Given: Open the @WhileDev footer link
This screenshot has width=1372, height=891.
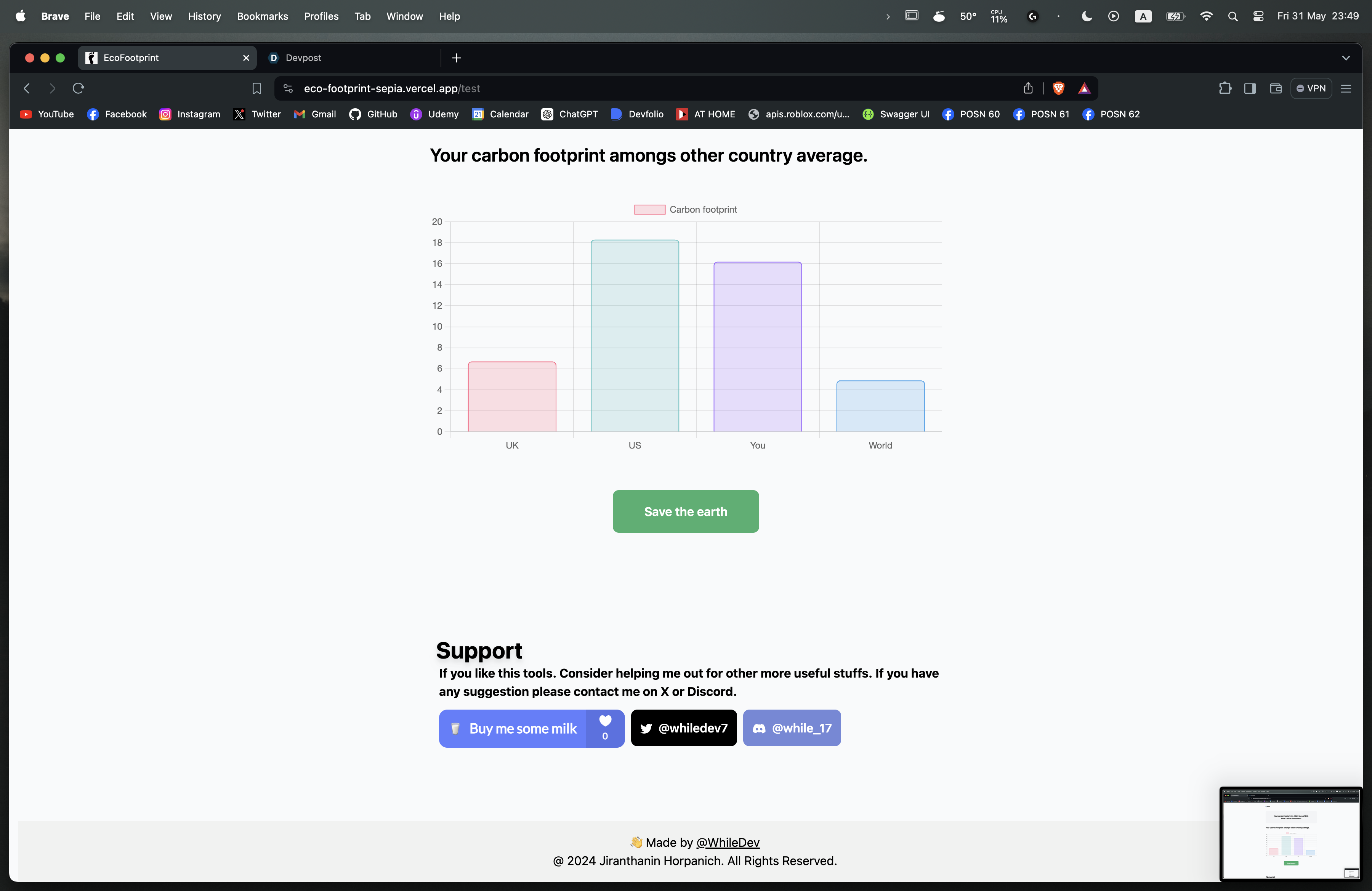Looking at the screenshot, I should pyautogui.click(x=728, y=842).
